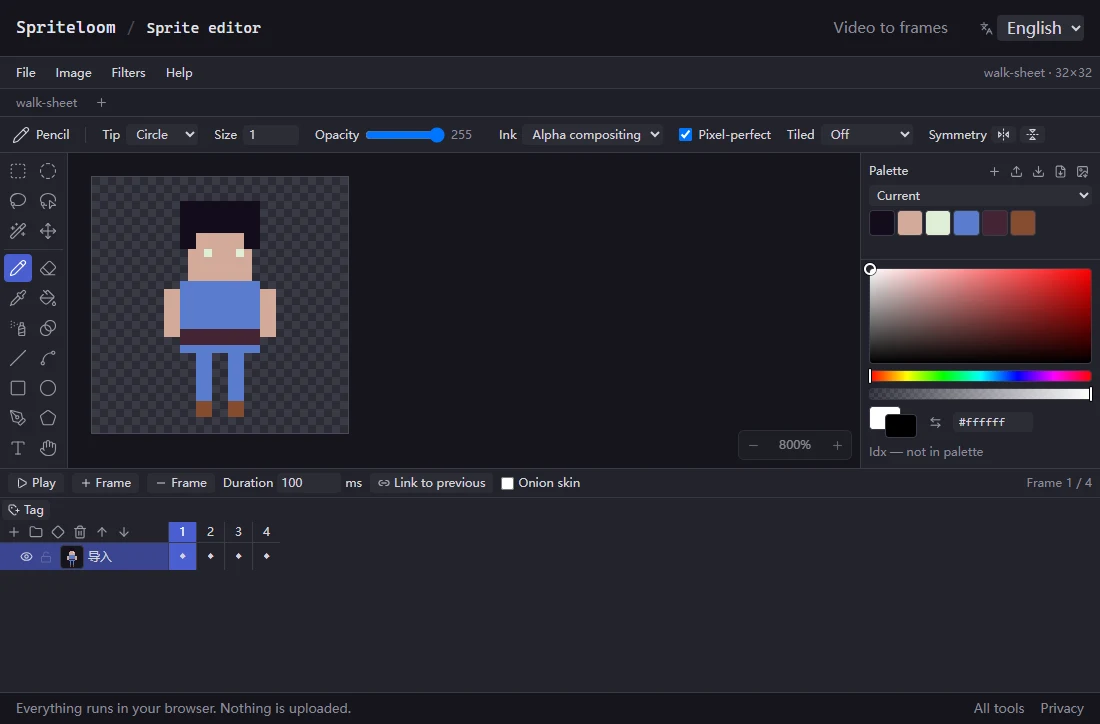The width and height of the screenshot is (1100, 724).
Task: Create a new layer group folder
Action: (x=36, y=532)
